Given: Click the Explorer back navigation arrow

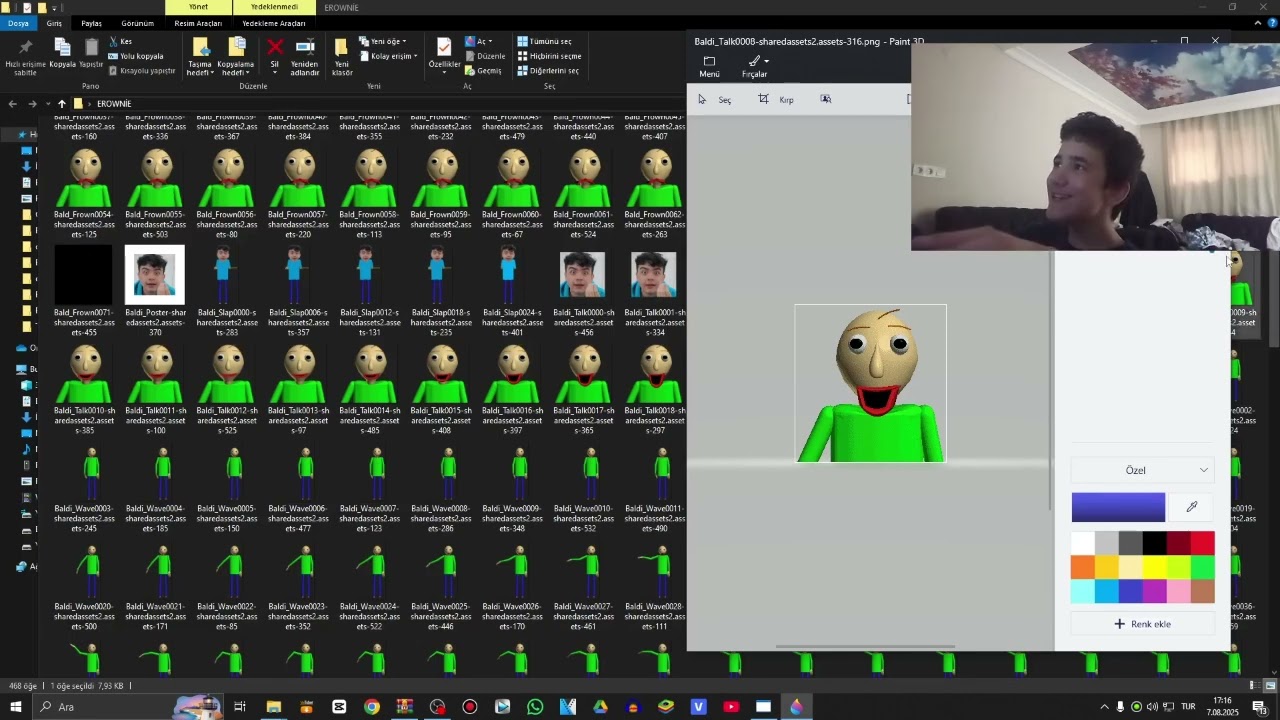Looking at the screenshot, I should [x=13, y=104].
